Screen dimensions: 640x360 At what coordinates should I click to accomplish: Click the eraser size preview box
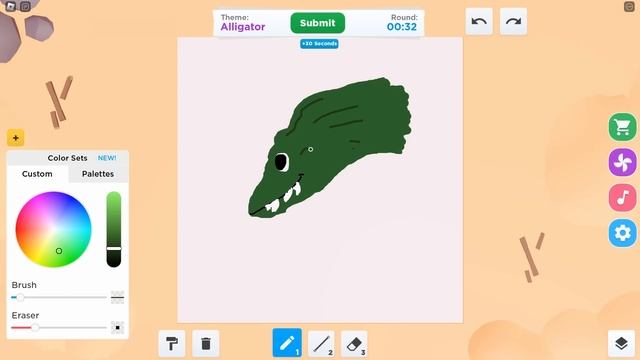coord(118,327)
